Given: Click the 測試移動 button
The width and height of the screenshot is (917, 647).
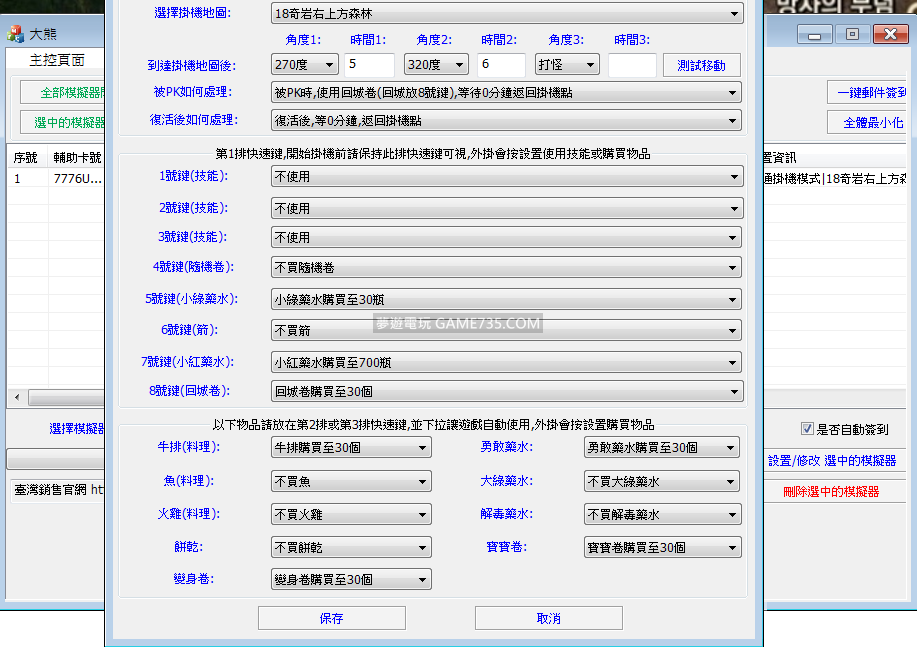Looking at the screenshot, I should coord(701,65).
